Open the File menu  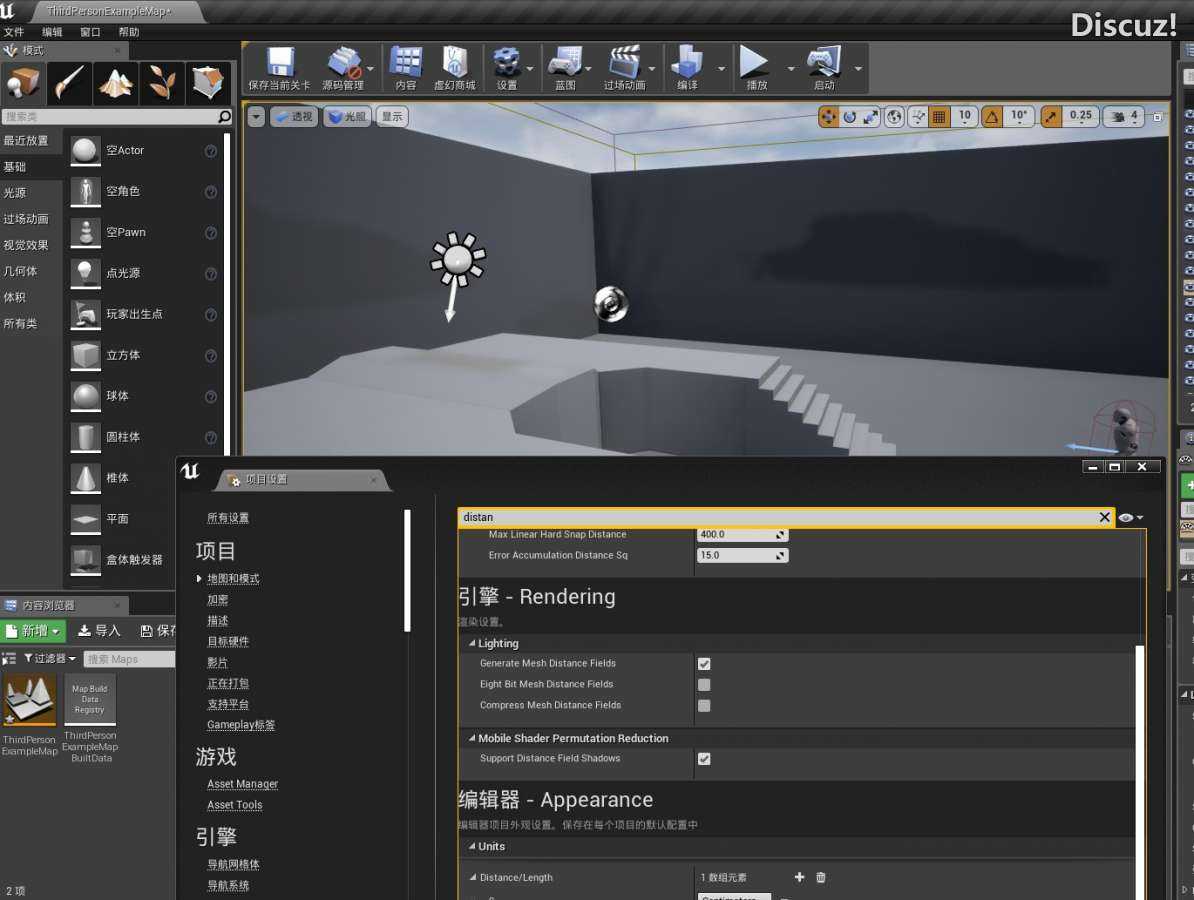click(x=14, y=32)
